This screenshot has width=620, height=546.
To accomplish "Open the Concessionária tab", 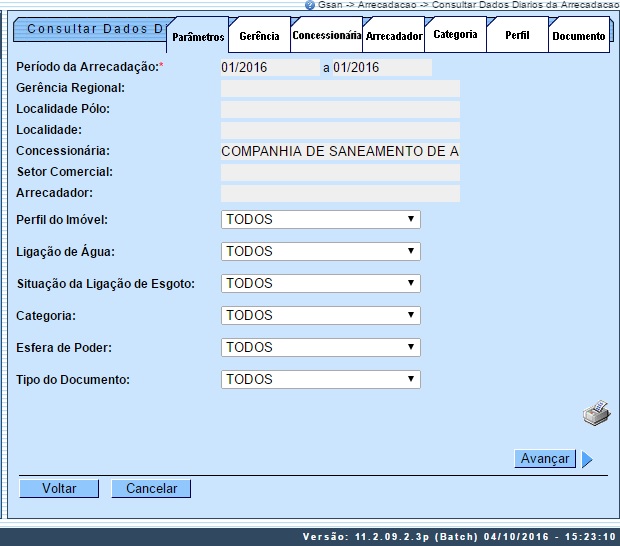I will click(x=326, y=35).
